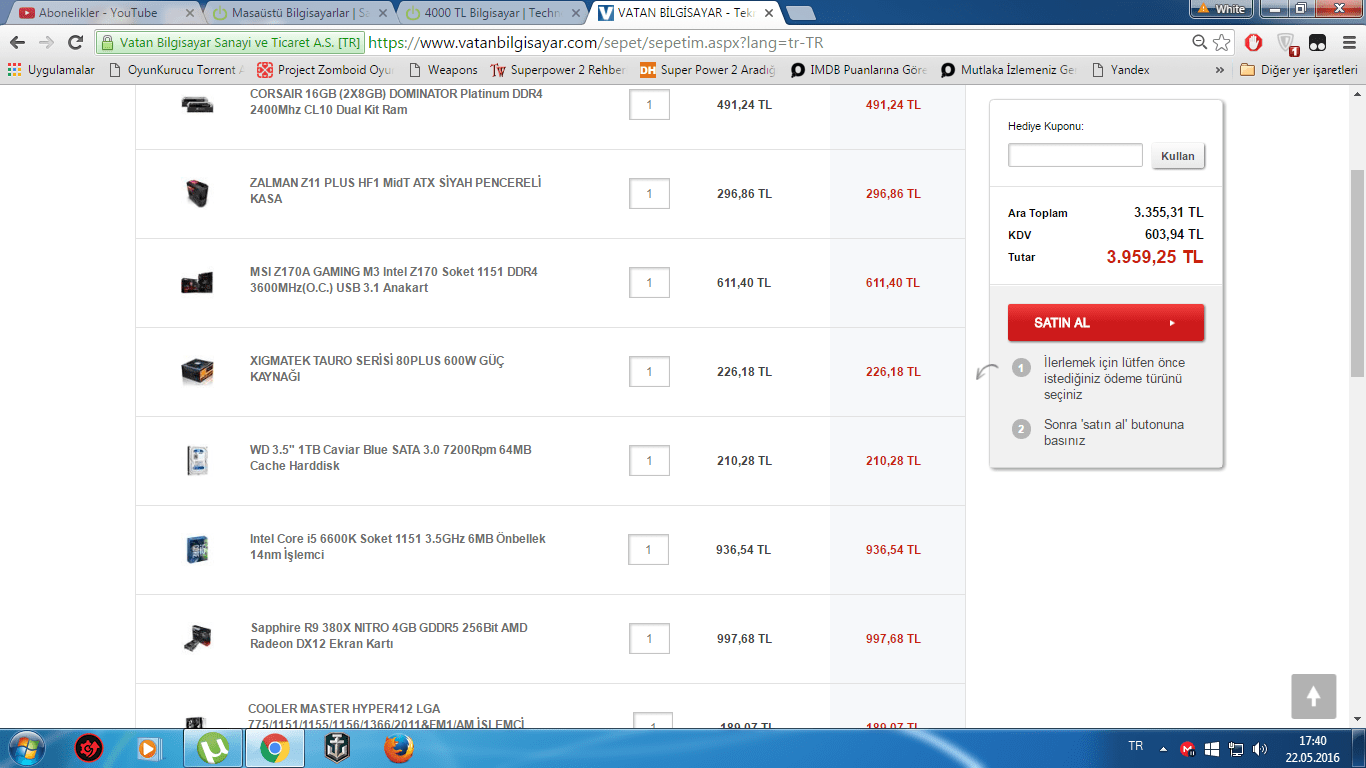The width and height of the screenshot is (1366, 768).
Task: Open the Weapons bookmark
Action: tap(443, 70)
